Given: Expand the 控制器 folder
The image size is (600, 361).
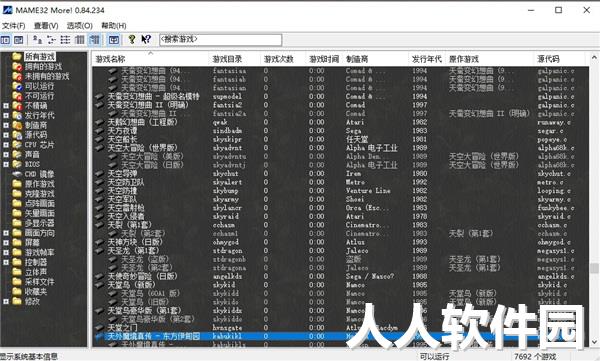Looking at the screenshot, I should pos(6,262).
